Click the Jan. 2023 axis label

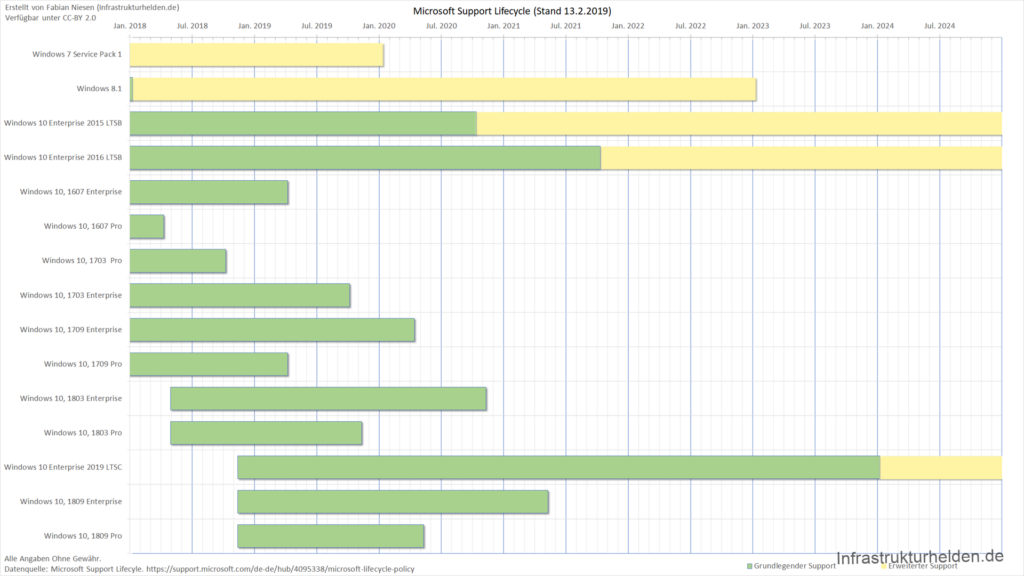coord(752,26)
